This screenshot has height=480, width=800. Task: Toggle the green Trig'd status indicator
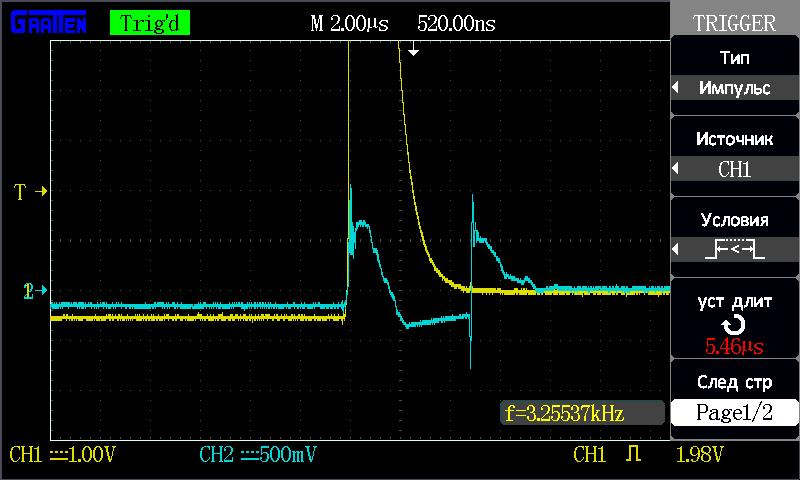(149, 22)
